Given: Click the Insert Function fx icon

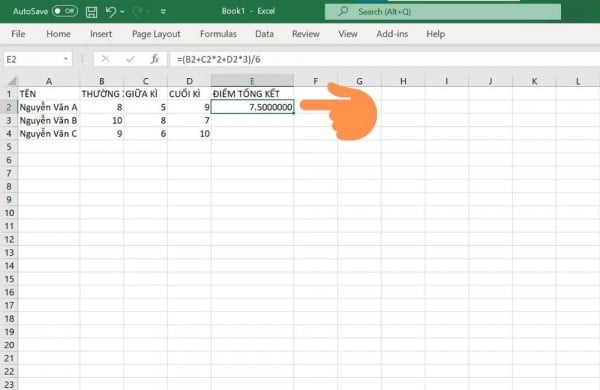Looking at the screenshot, I should tap(155, 59).
